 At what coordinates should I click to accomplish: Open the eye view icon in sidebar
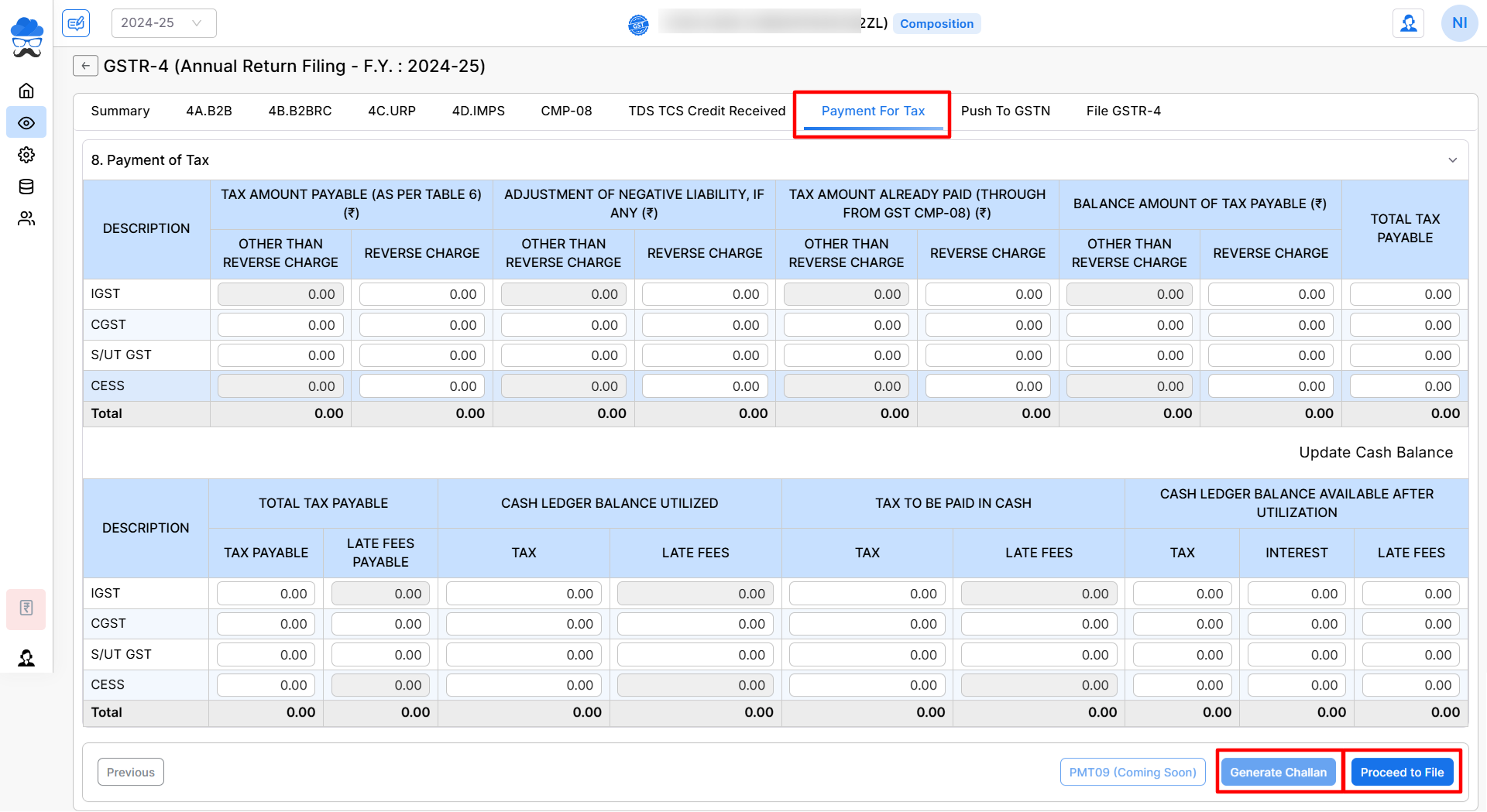26,123
